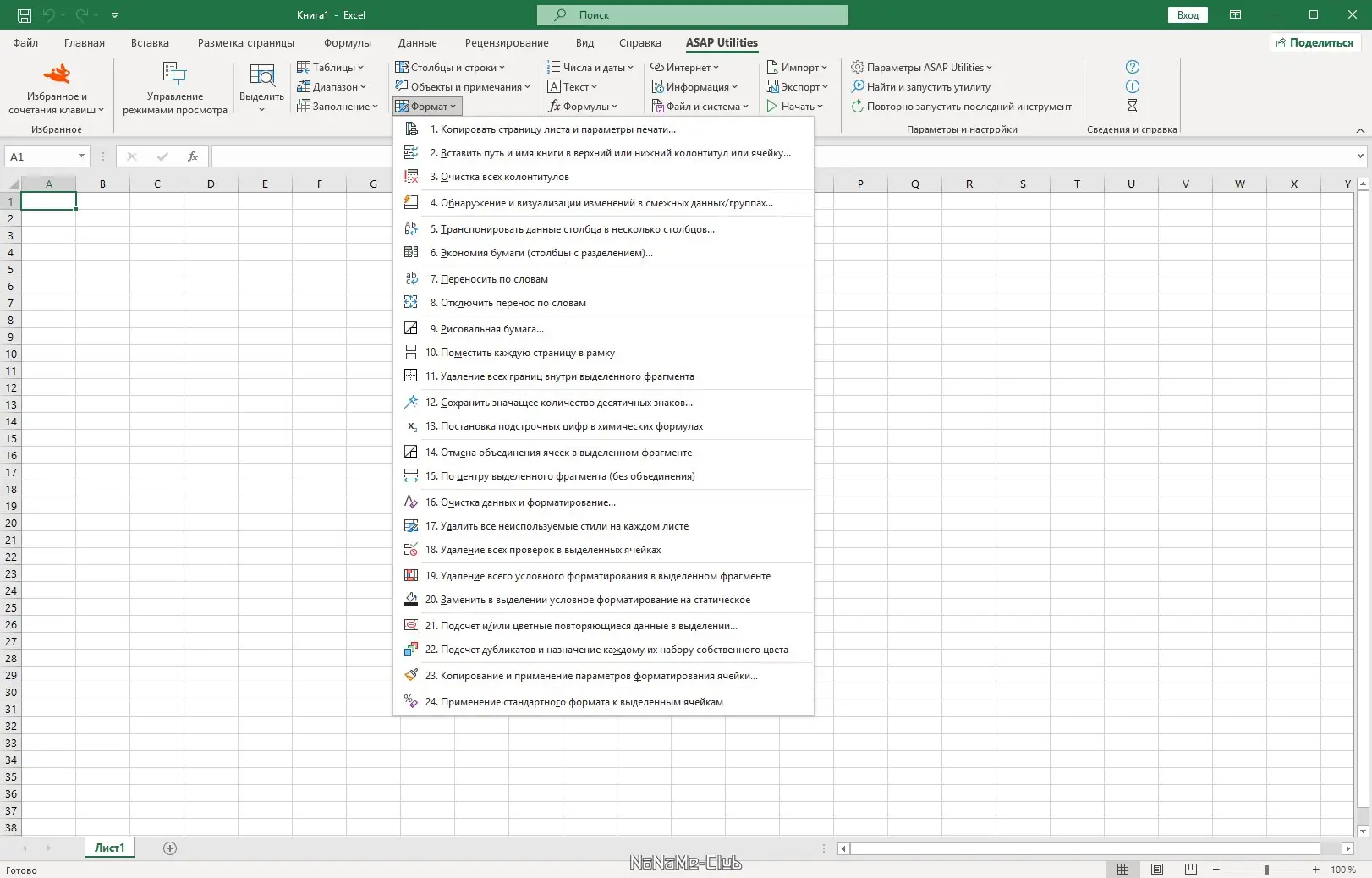The image size is (1372, 878).
Task: Click the redo icon in title bar
Action: click(82, 15)
